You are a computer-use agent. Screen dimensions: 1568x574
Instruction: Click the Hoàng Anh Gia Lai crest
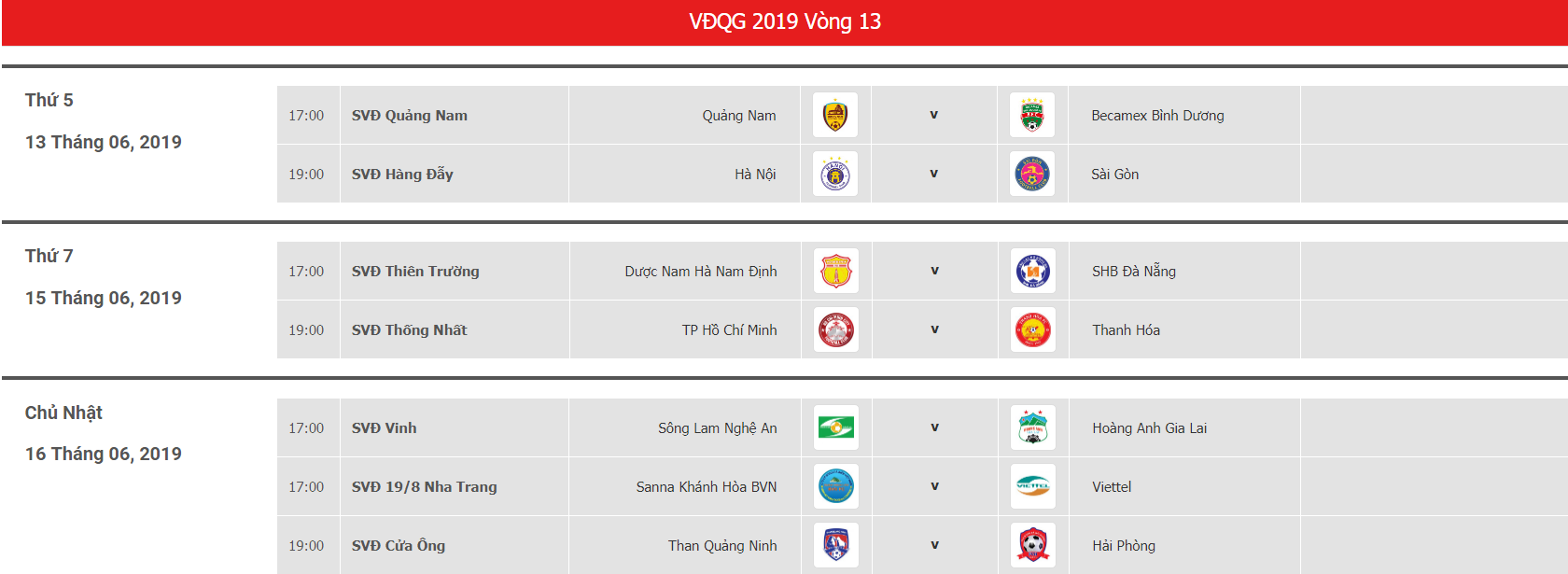1032,428
